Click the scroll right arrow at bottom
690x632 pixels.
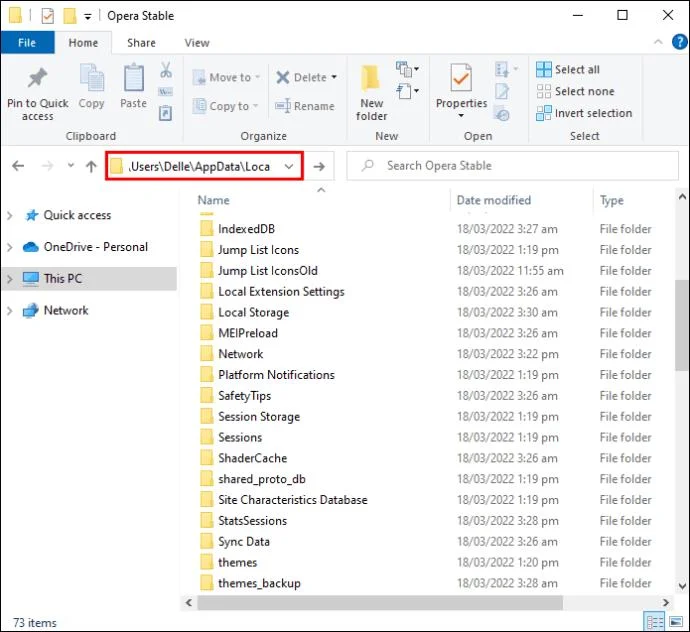[x=665, y=603]
